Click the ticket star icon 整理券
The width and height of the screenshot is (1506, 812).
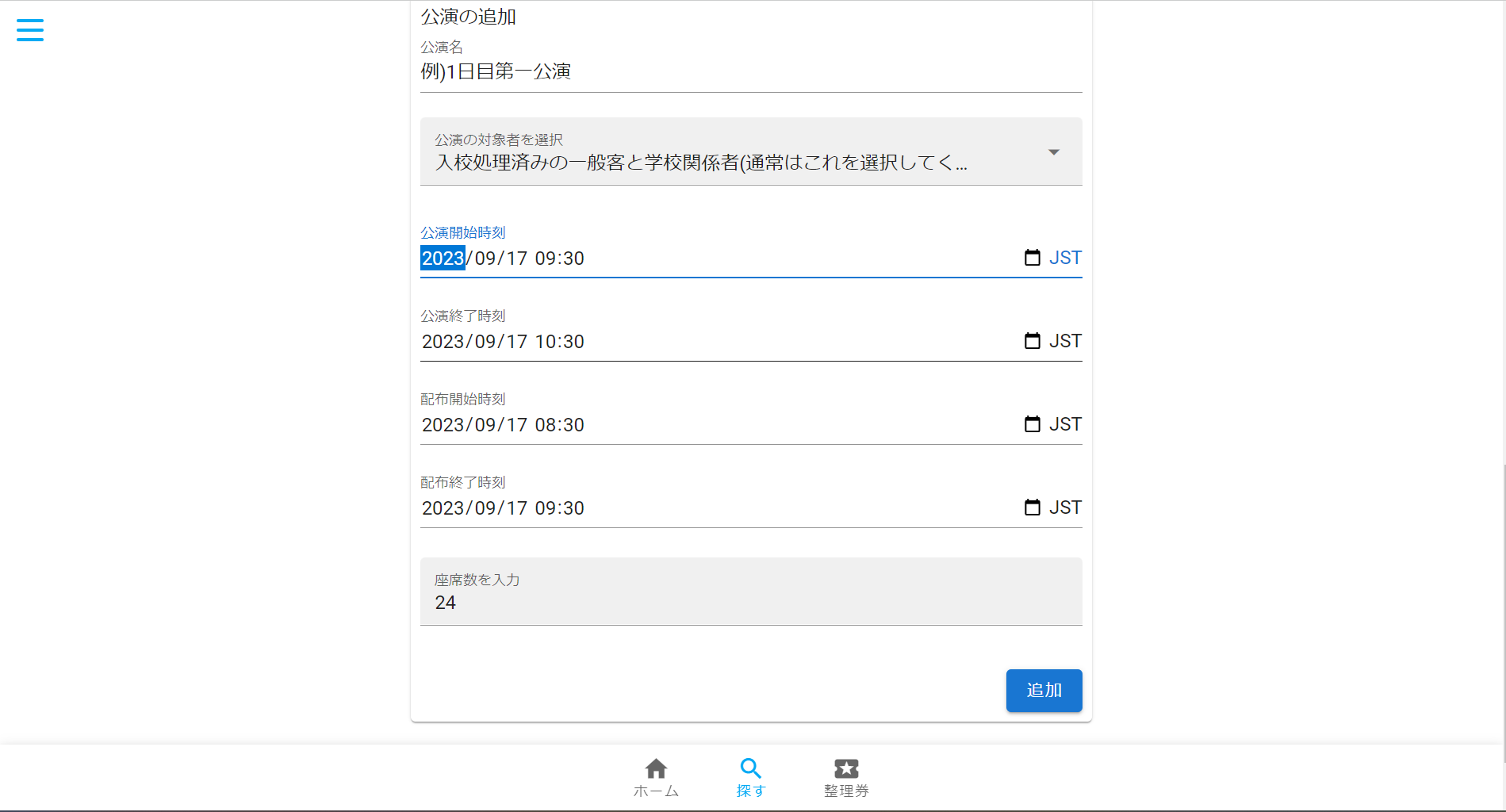(846, 768)
